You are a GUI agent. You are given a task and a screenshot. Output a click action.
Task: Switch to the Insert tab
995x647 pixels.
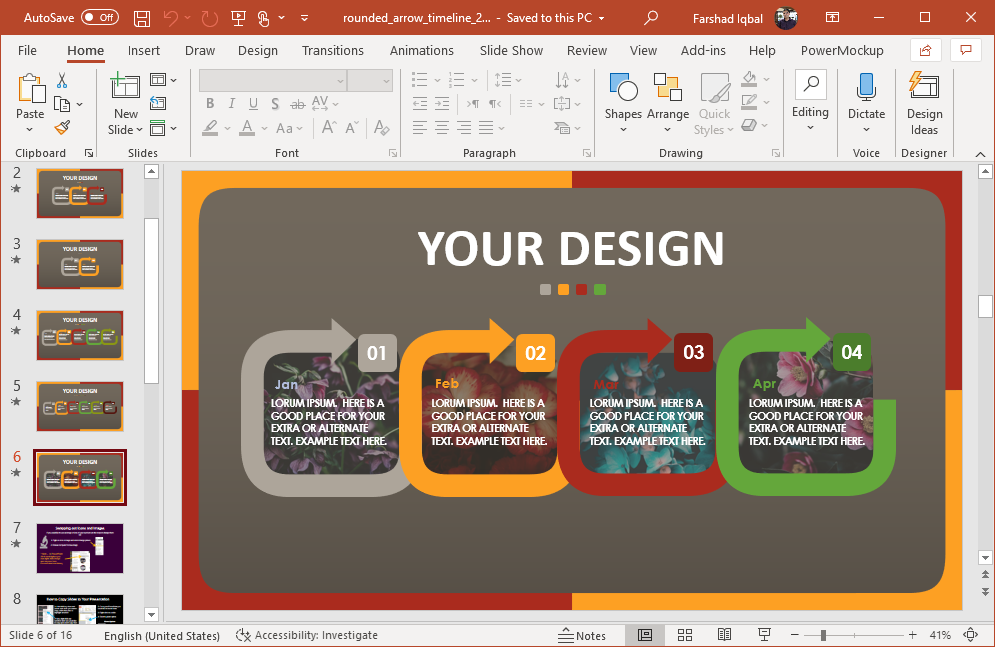(143, 50)
